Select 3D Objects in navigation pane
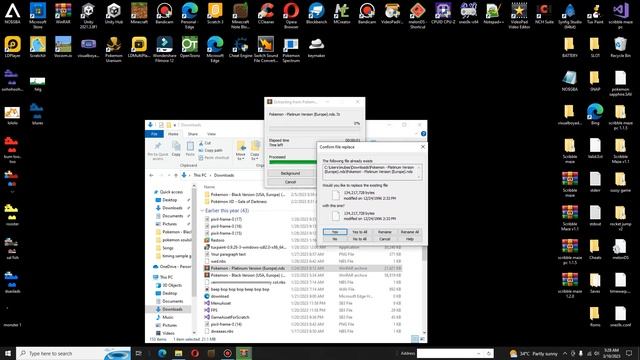The height and width of the screenshot is (360, 640). (x=169, y=285)
